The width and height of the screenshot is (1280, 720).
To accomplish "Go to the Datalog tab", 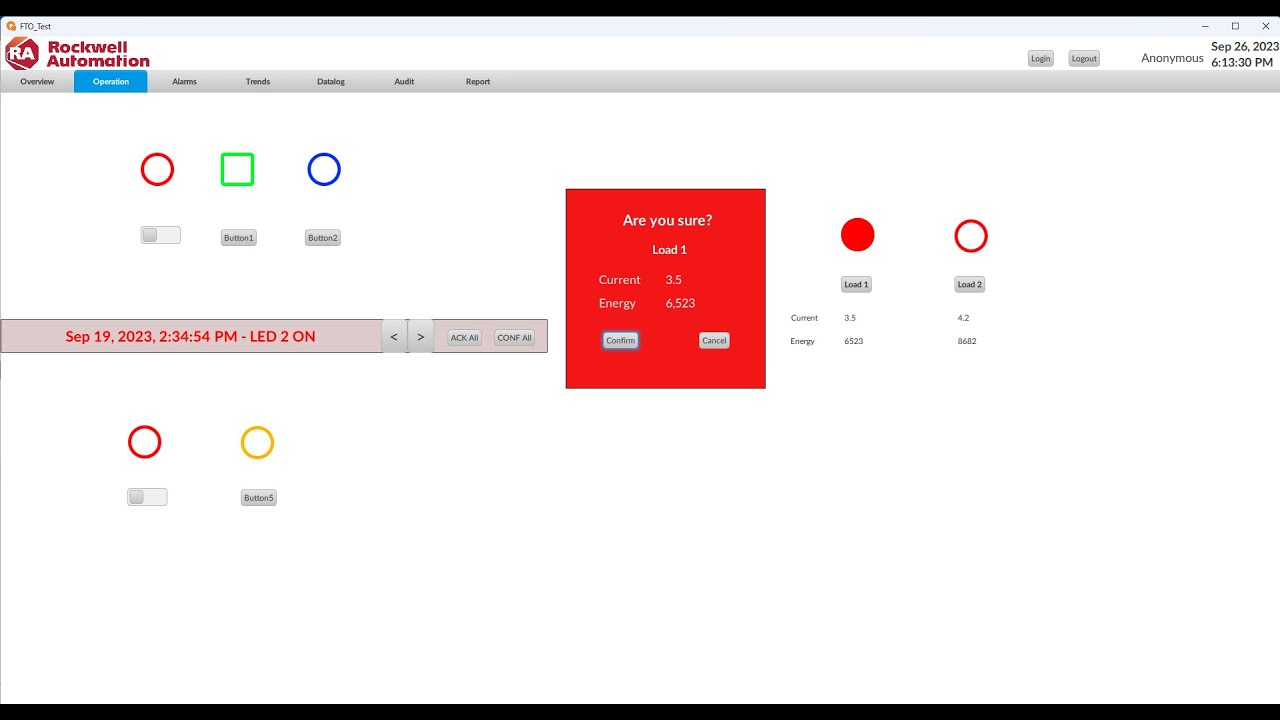I will click(331, 81).
